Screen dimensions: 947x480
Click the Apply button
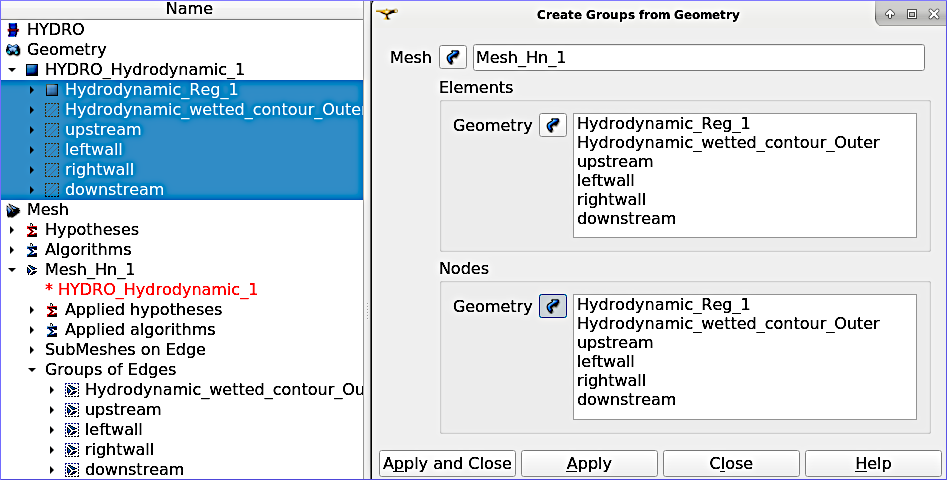click(589, 464)
